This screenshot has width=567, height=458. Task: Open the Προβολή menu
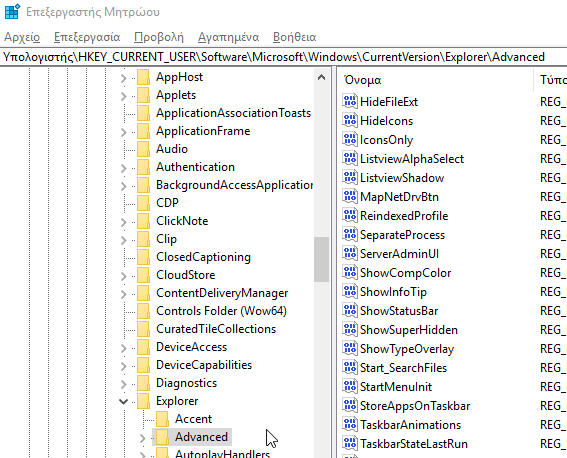159,37
